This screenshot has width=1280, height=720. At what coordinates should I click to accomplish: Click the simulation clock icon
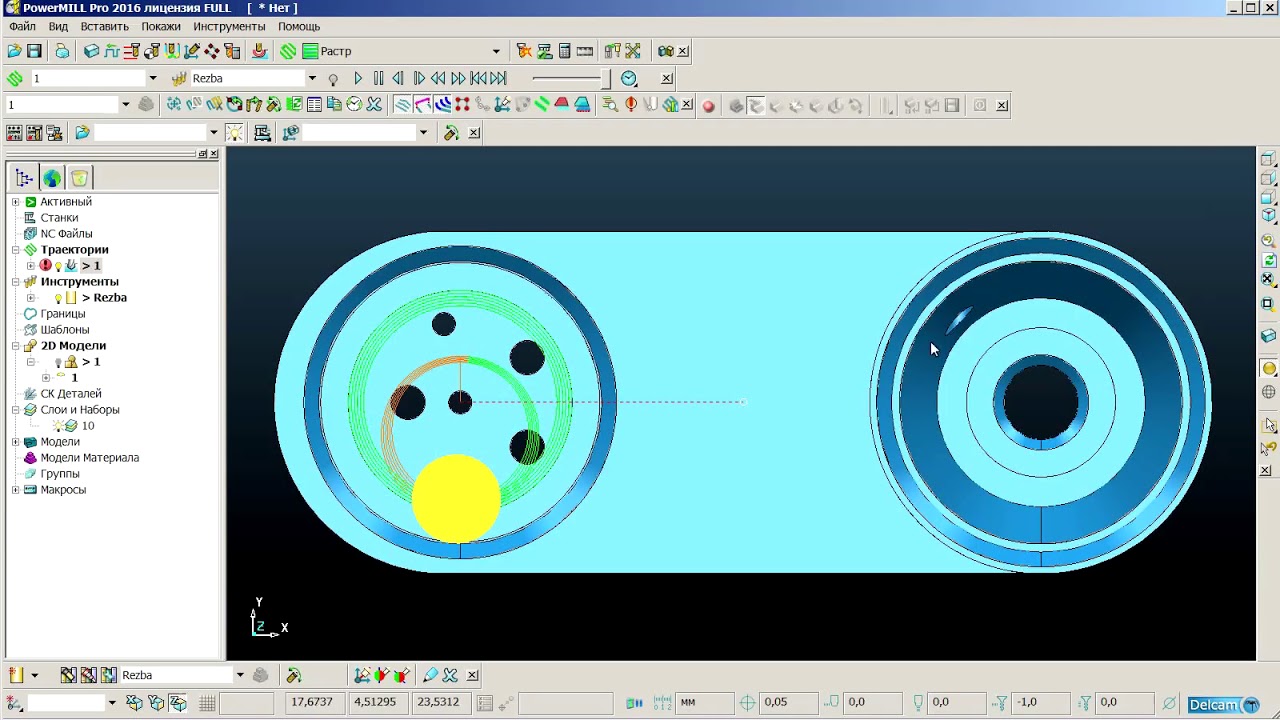pyautogui.click(x=629, y=78)
